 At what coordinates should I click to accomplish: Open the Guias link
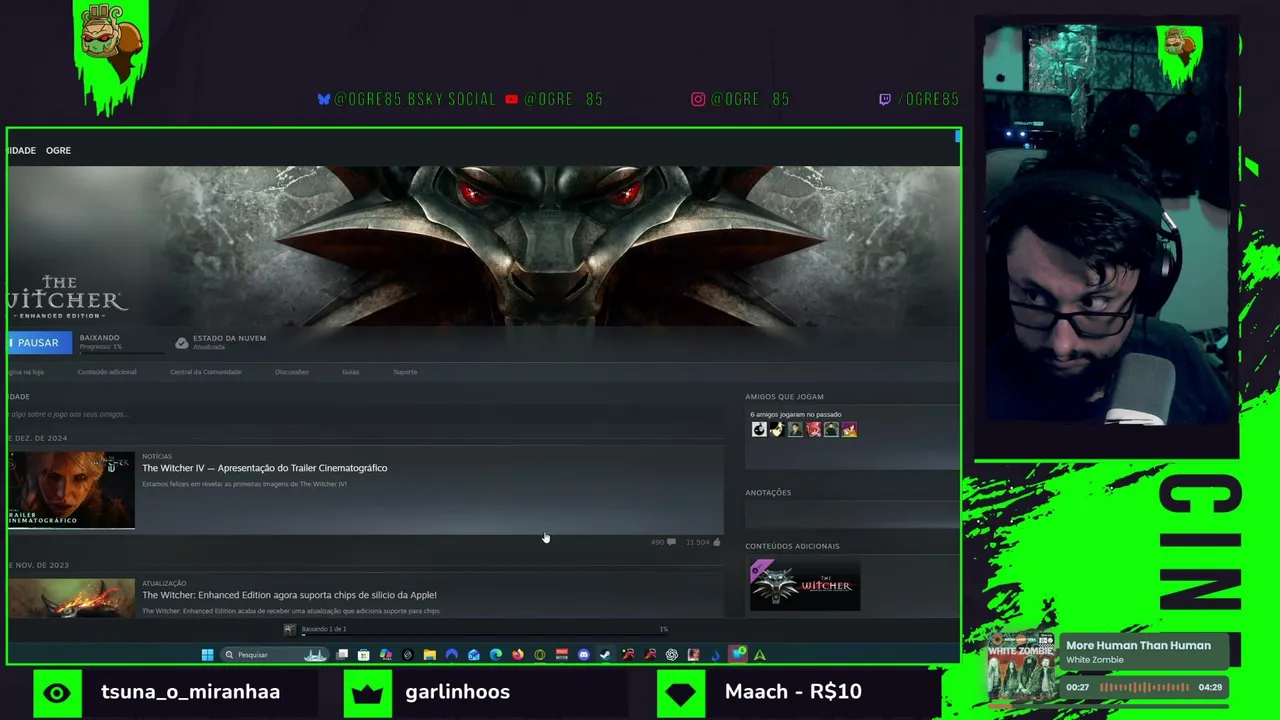click(x=350, y=372)
